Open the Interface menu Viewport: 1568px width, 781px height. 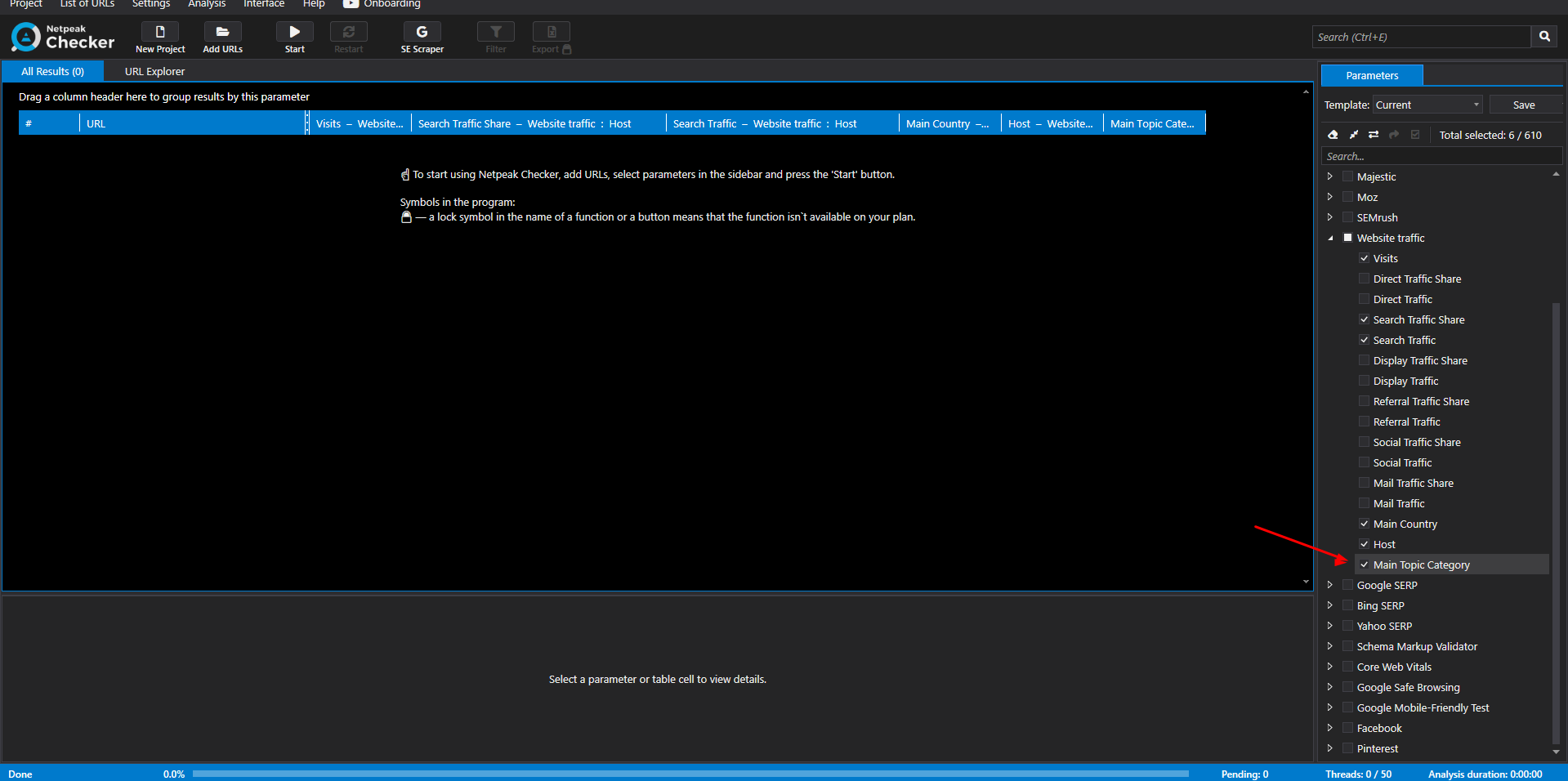264,4
